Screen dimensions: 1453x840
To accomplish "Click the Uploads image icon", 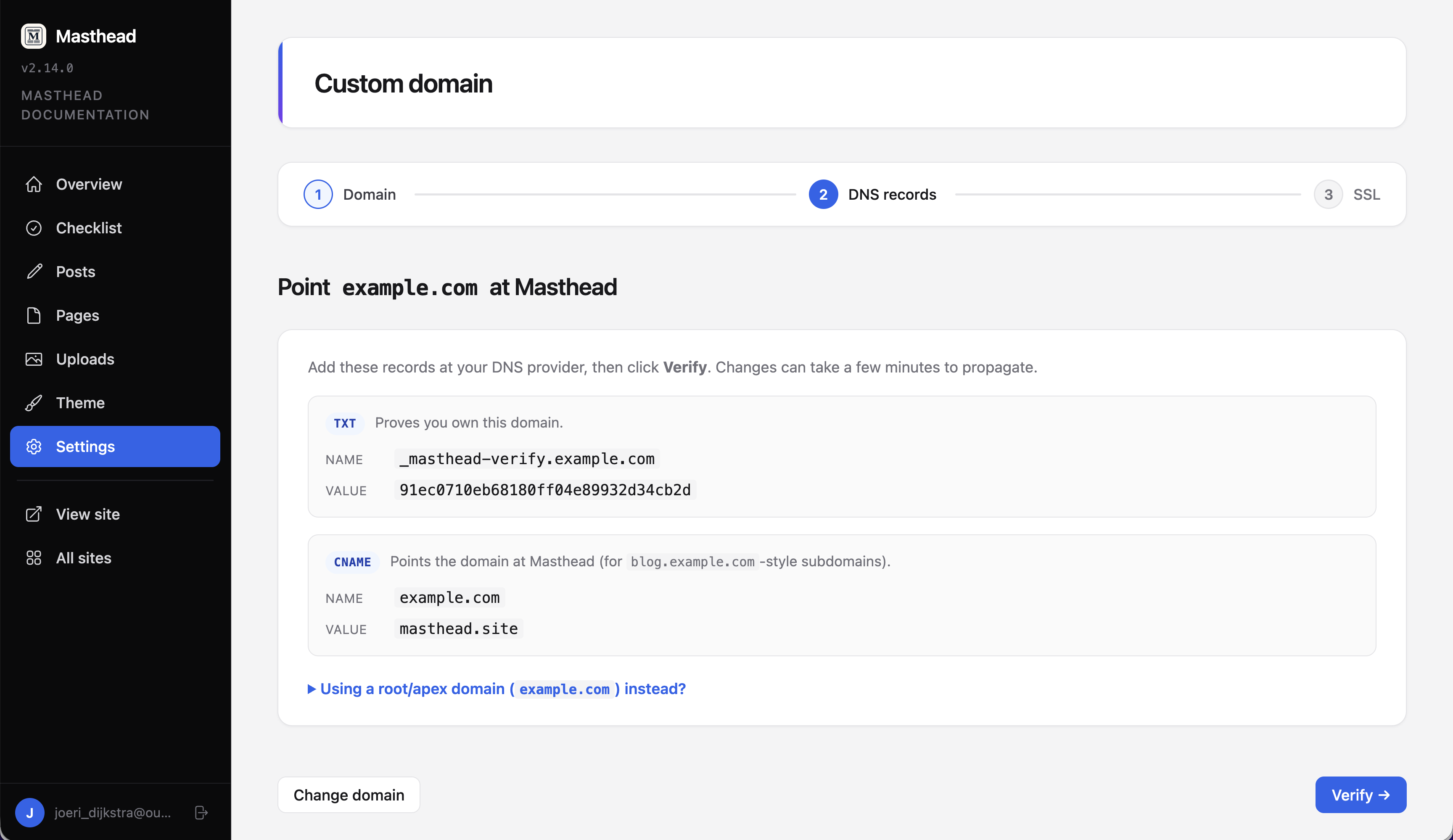I will coord(34,359).
